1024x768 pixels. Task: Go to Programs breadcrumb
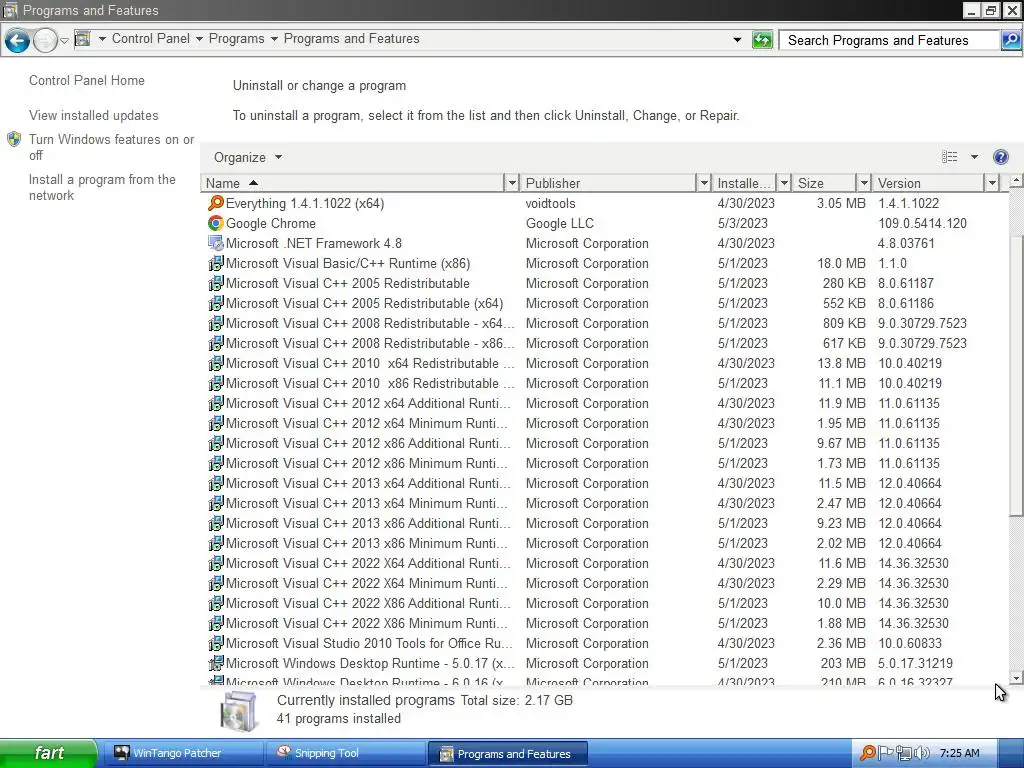[x=236, y=39]
